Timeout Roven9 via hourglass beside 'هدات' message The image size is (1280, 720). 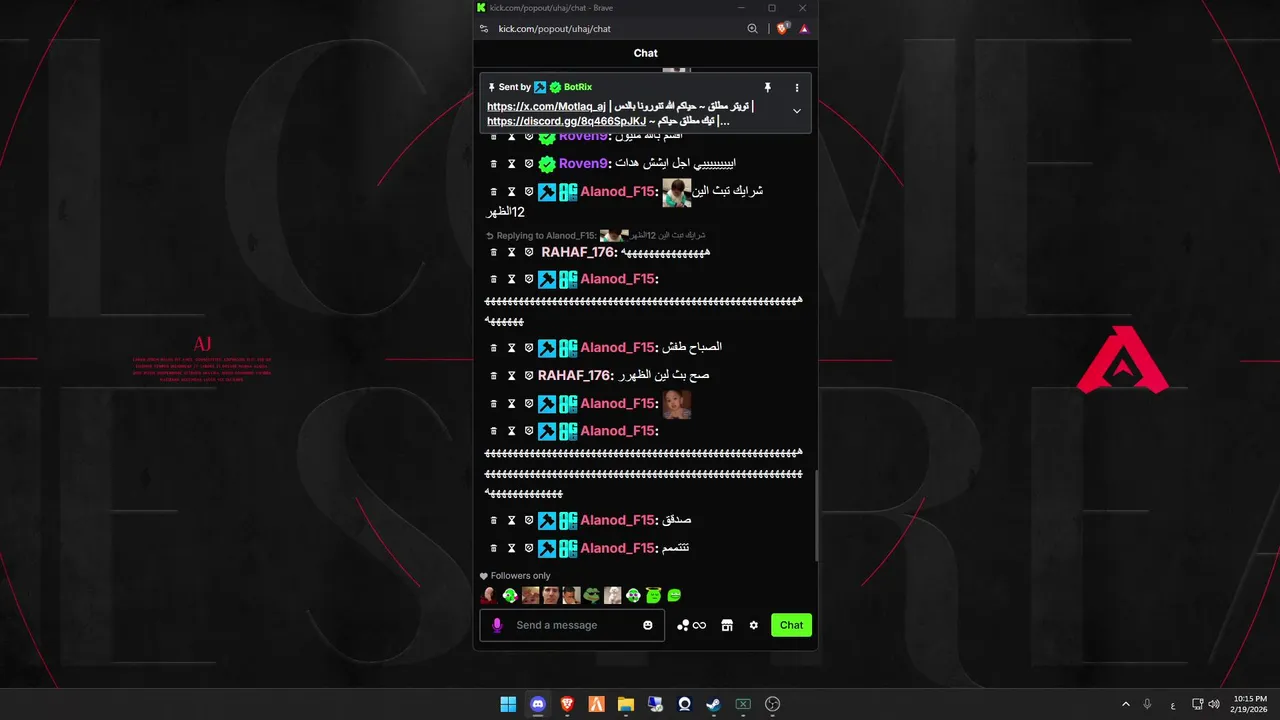click(511, 163)
